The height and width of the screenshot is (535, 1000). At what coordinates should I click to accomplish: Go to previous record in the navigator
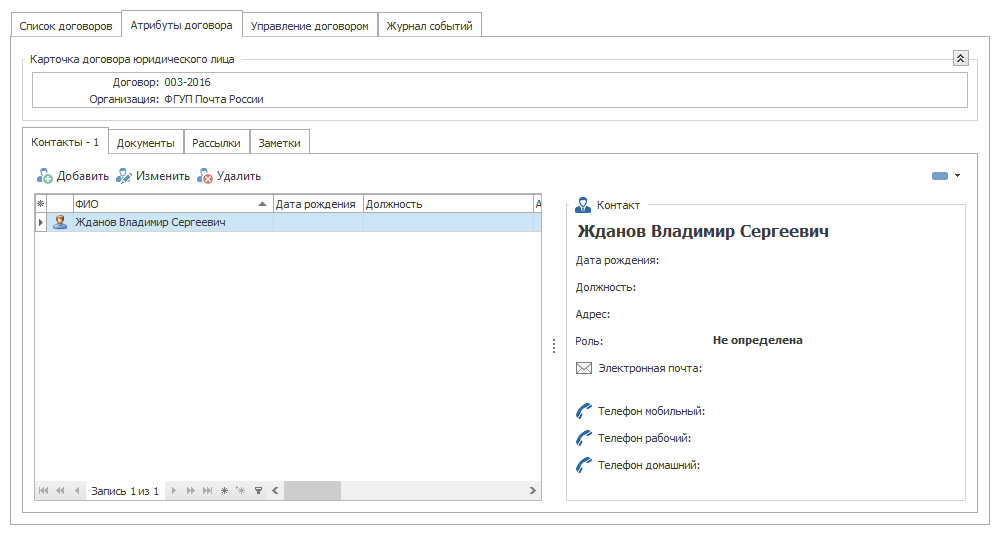click(x=77, y=490)
